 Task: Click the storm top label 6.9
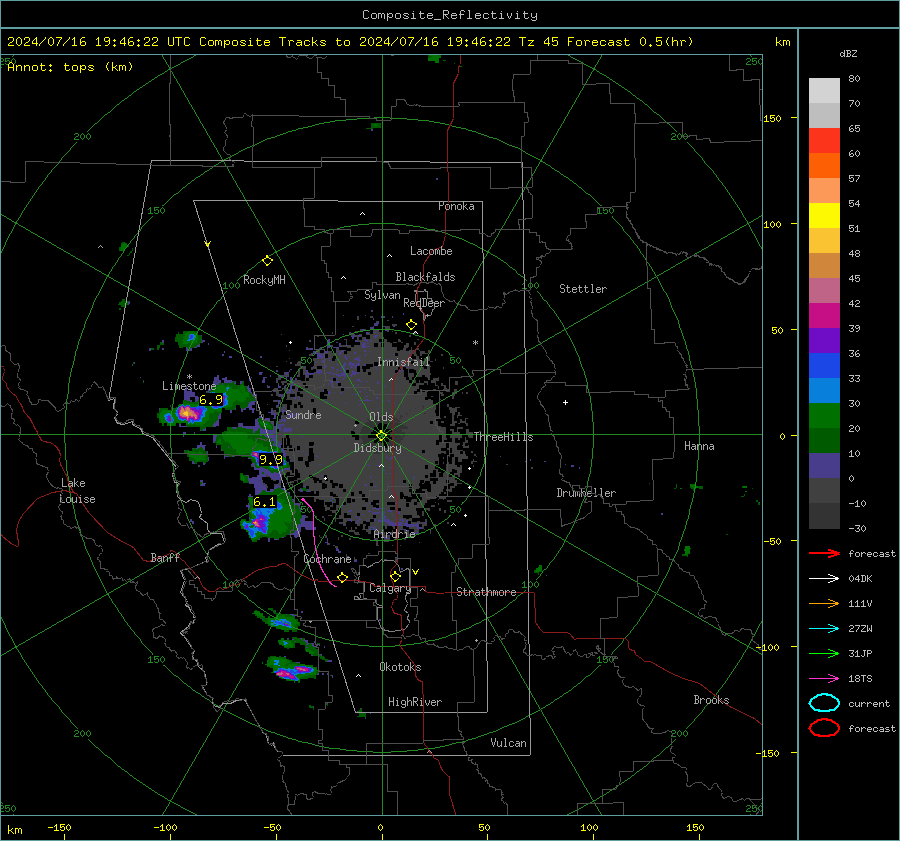point(211,400)
